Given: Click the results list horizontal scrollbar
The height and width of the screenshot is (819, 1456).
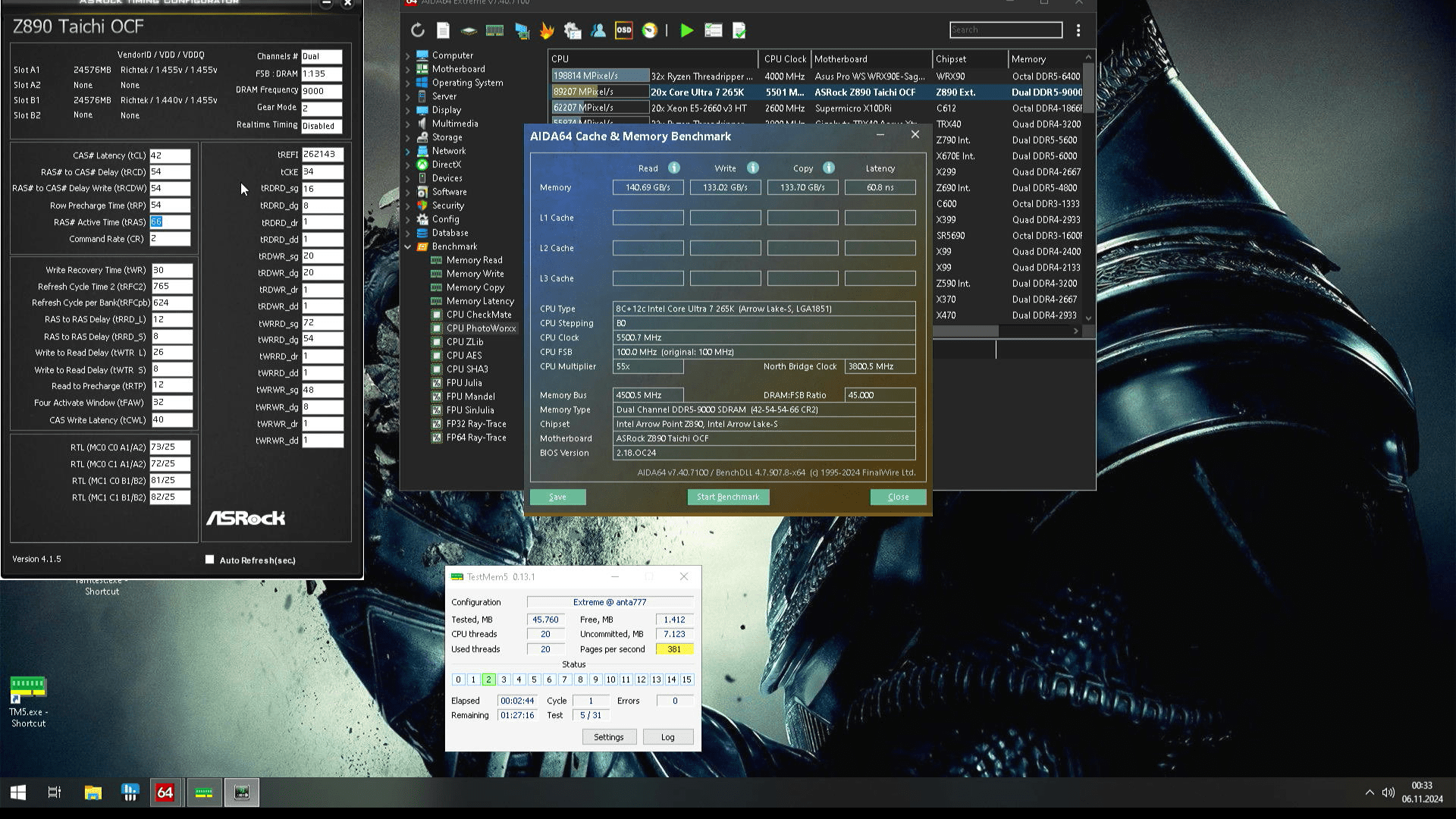Looking at the screenshot, I should click(x=966, y=331).
